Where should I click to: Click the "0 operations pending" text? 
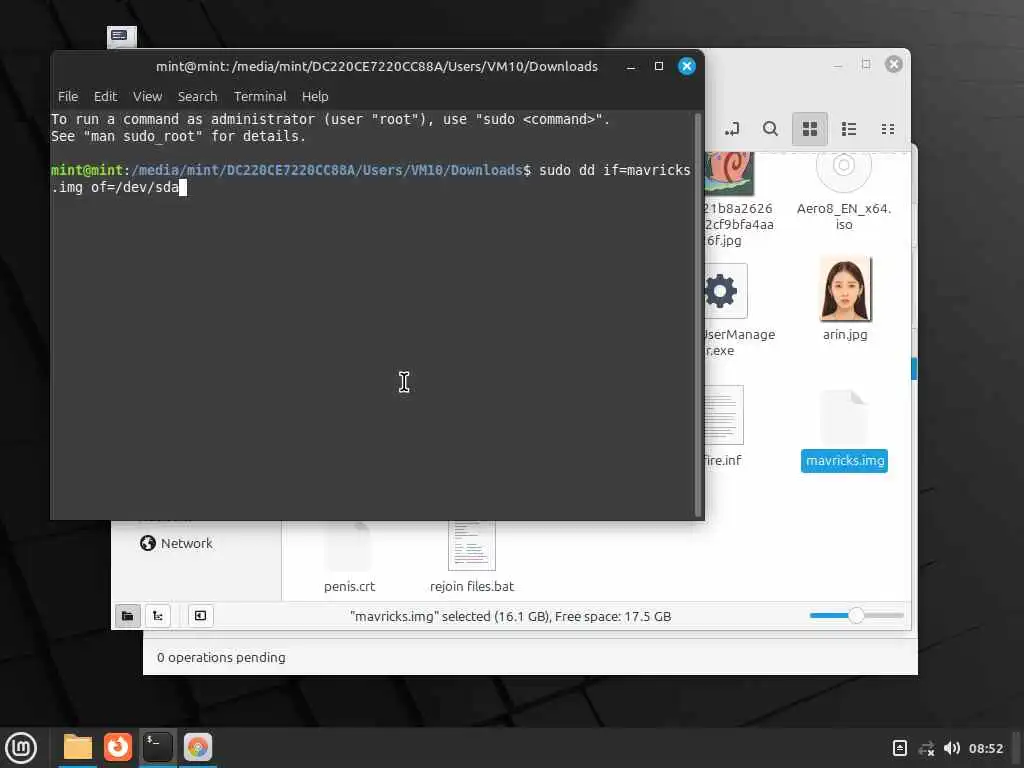221,657
